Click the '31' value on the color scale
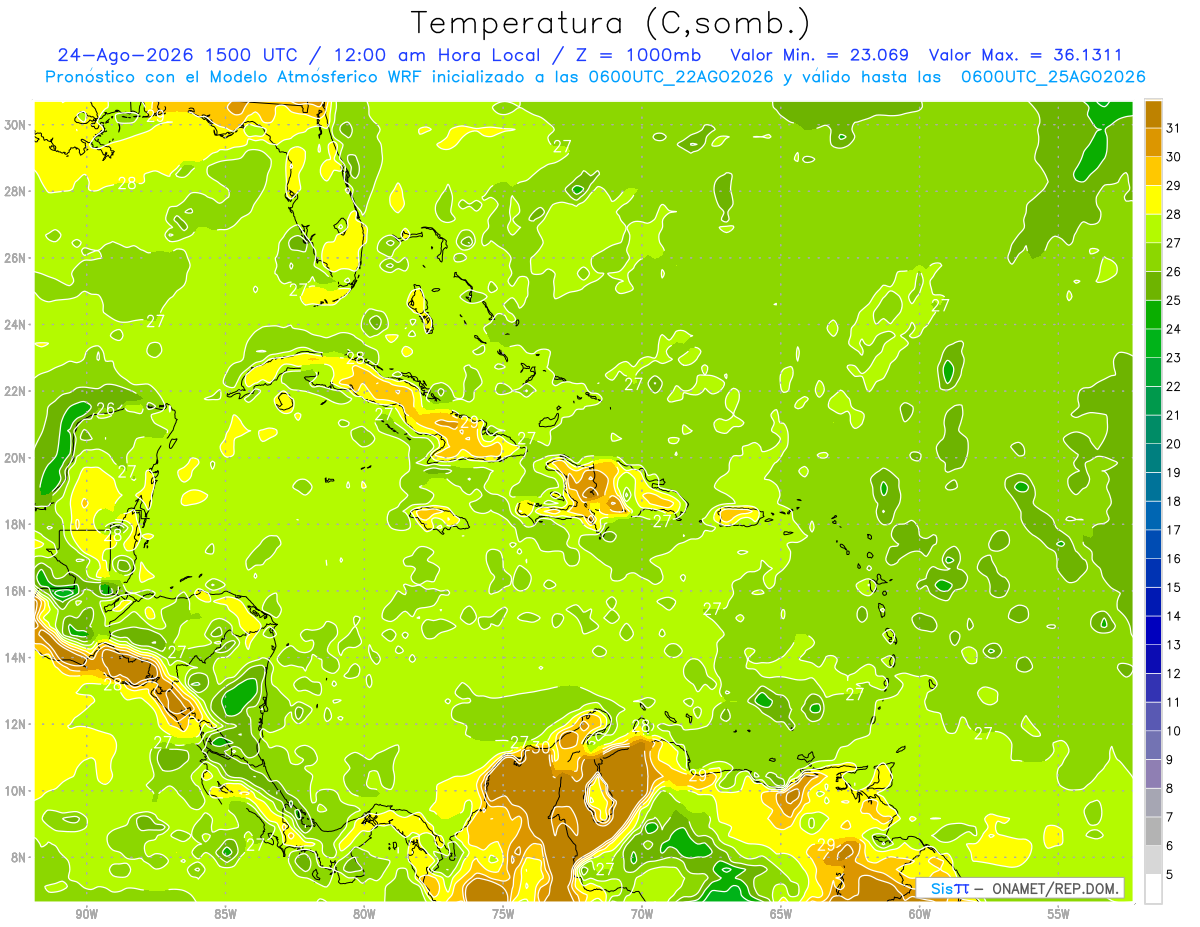 click(x=1173, y=128)
